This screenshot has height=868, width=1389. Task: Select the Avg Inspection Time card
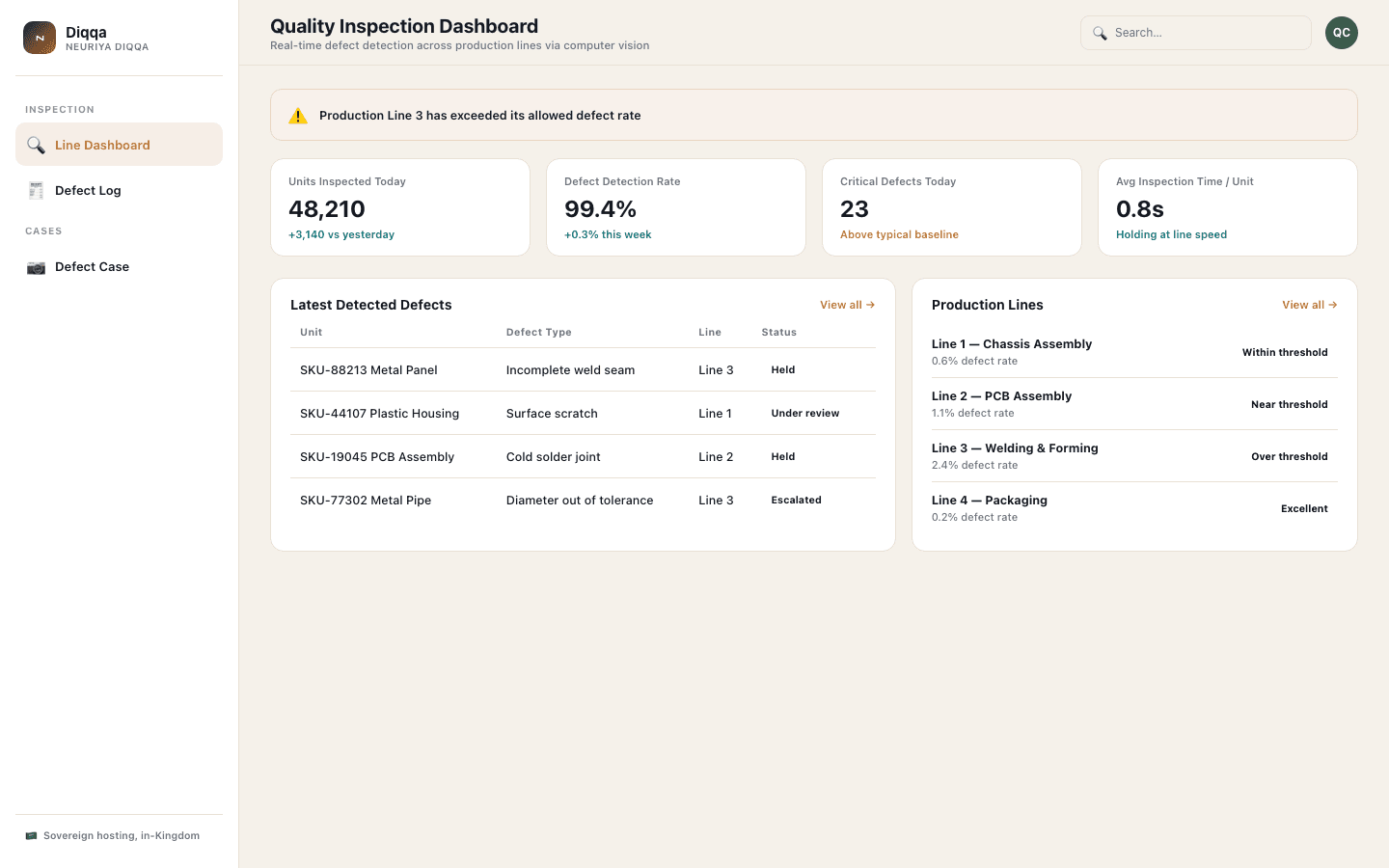pyautogui.click(x=1228, y=207)
